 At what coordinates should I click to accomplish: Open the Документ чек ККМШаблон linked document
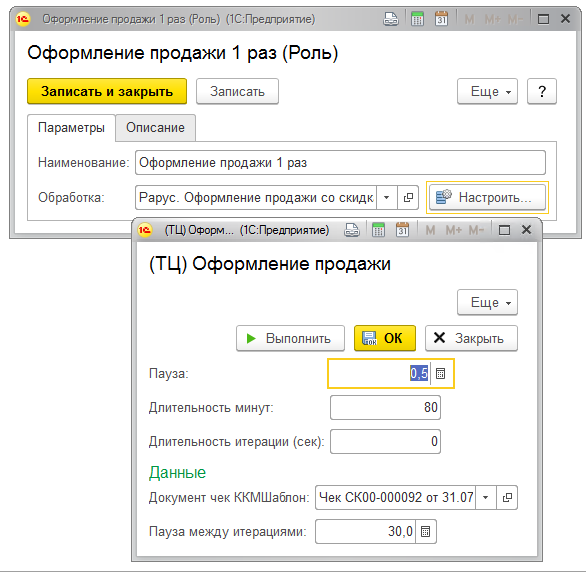tap(507, 497)
